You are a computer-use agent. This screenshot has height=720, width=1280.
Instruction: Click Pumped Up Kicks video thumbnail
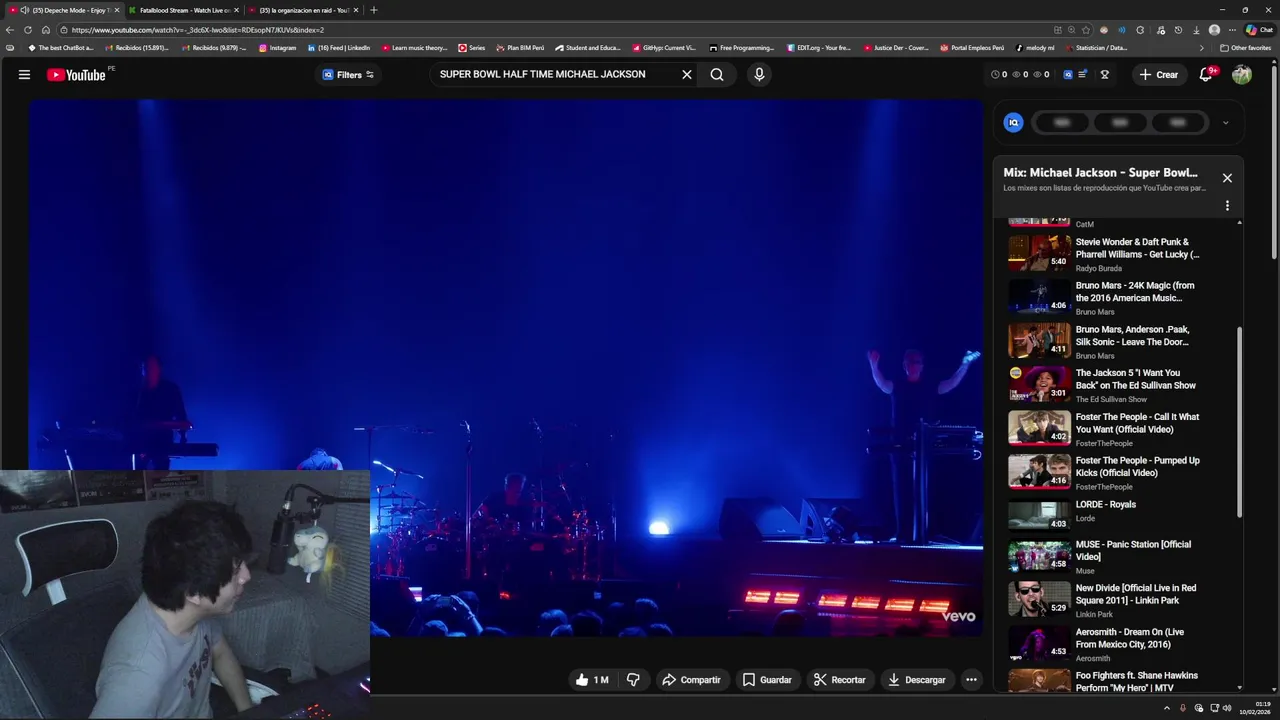click(x=1039, y=472)
